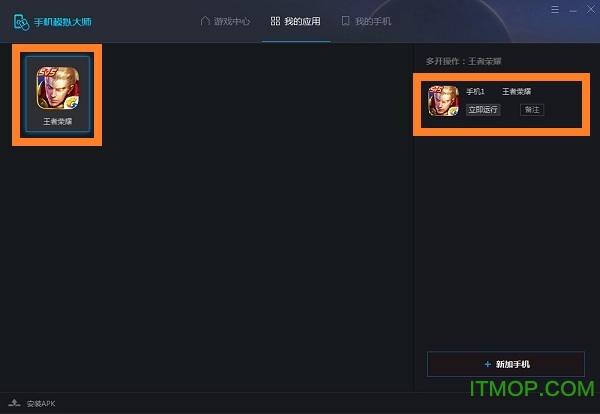
Task: Click the 王者荣耀 icon in multi-open panel
Action: [x=443, y=101]
